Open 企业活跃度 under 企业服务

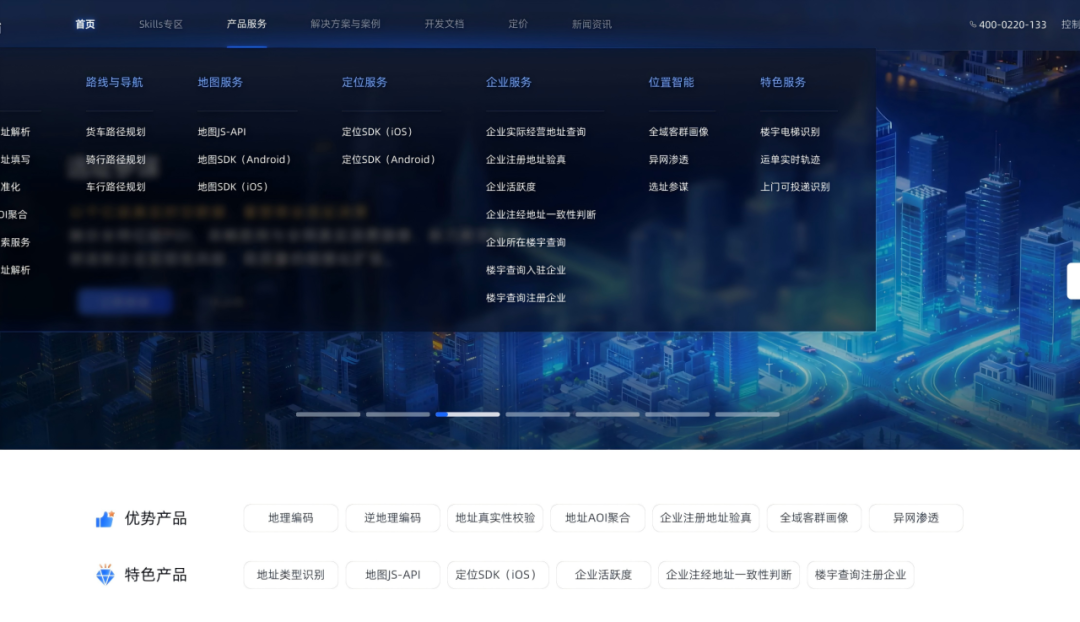pyautogui.click(x=510, y=187)
